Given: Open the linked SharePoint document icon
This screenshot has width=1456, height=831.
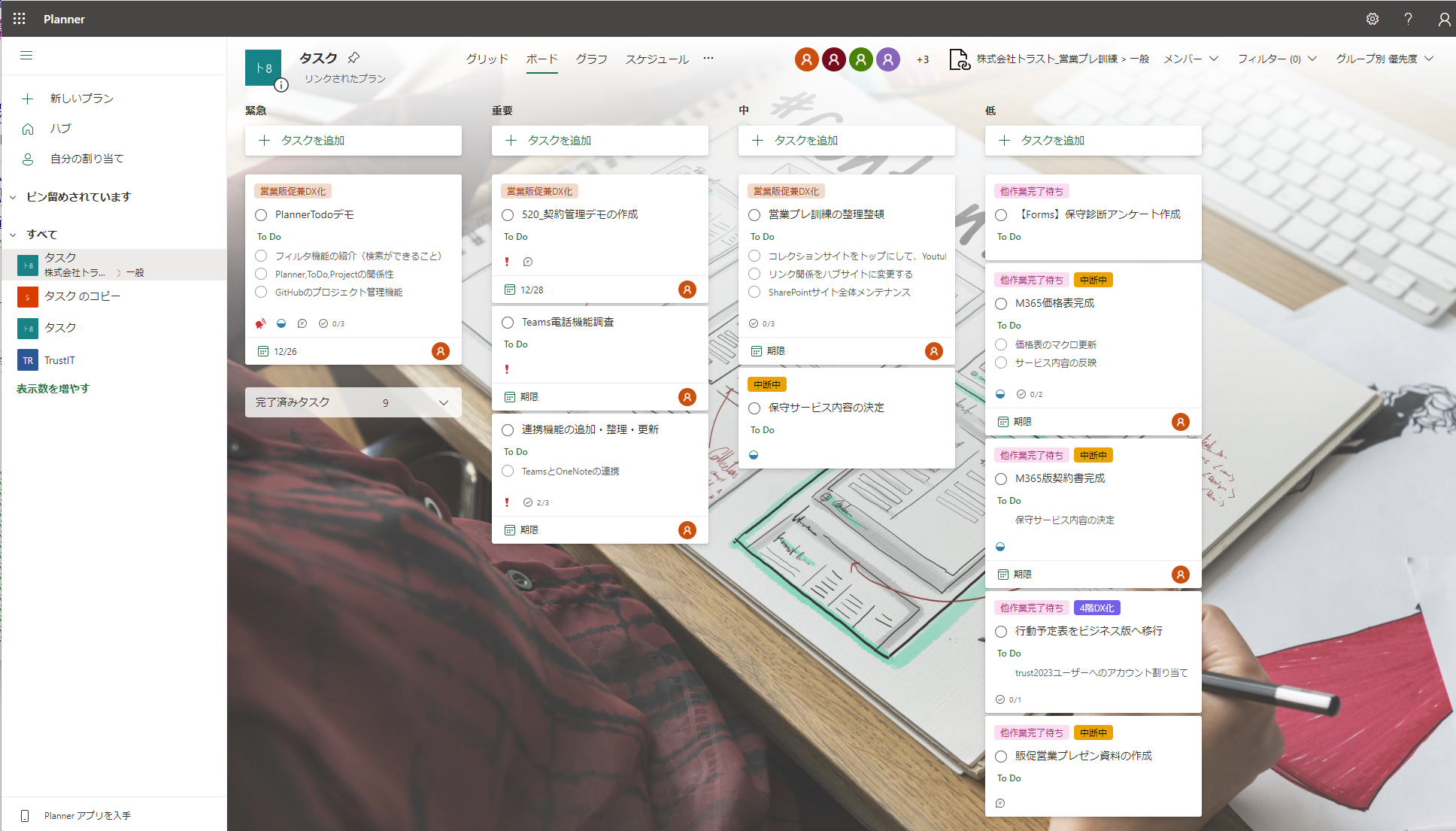Looking at the screenshot, I should tap(960, 59).
